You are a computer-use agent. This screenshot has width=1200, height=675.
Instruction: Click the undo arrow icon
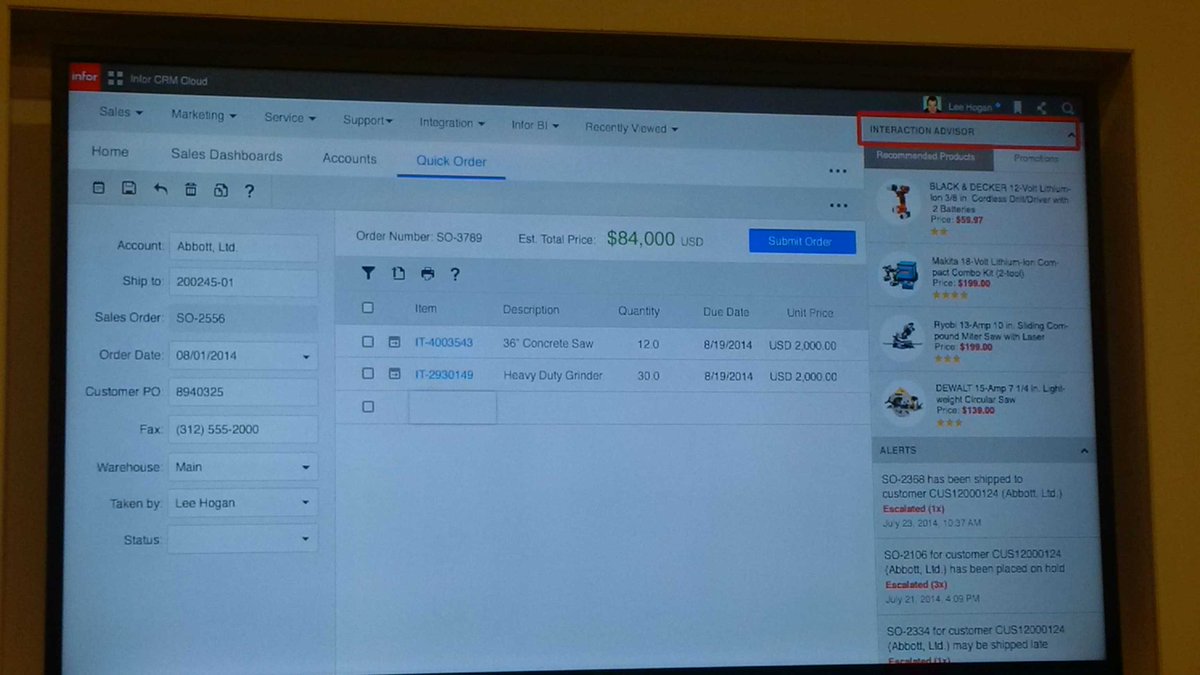point(160,189)
